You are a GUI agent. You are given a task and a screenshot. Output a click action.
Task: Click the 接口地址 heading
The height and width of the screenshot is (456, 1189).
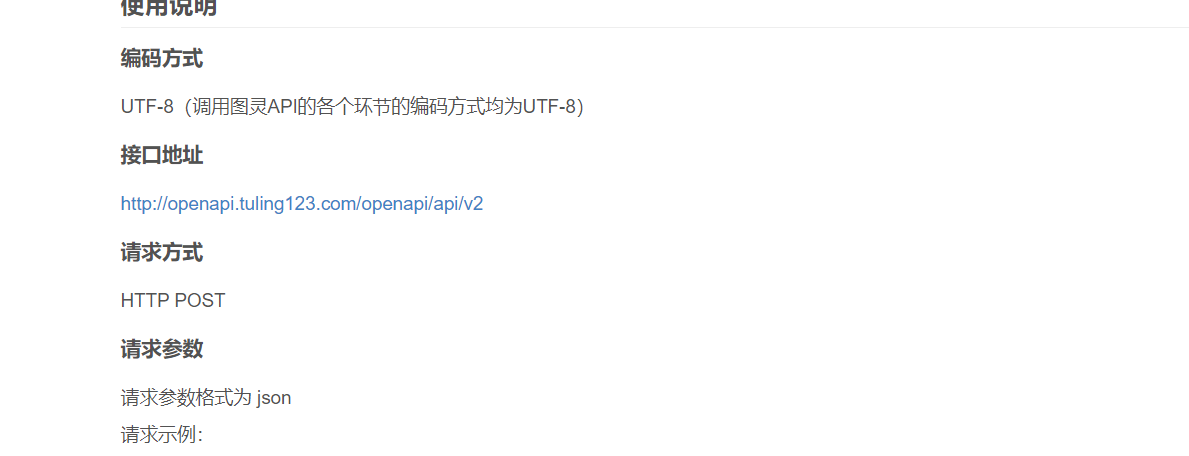[162, 156]
